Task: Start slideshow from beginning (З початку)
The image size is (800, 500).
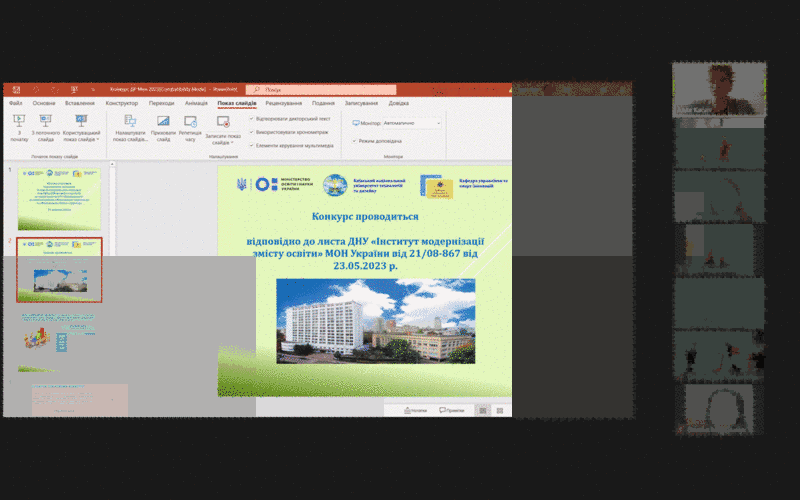Action: (19, 128)
